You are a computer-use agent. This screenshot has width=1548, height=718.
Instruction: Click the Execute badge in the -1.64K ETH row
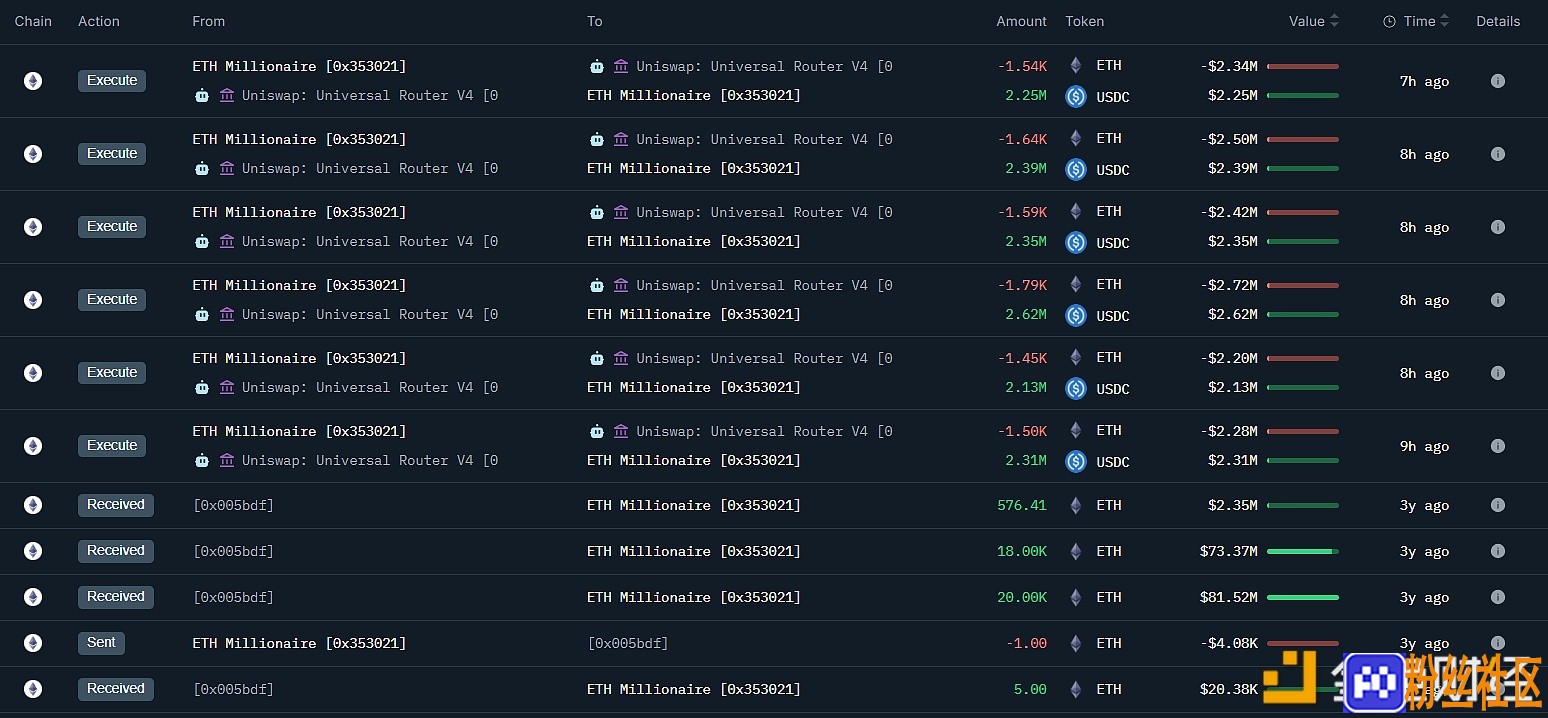(112, 154)
